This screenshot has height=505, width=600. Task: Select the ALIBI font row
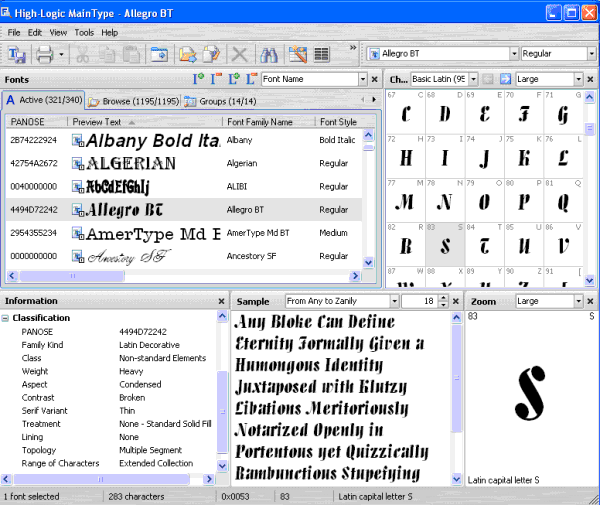pos(184,187)
